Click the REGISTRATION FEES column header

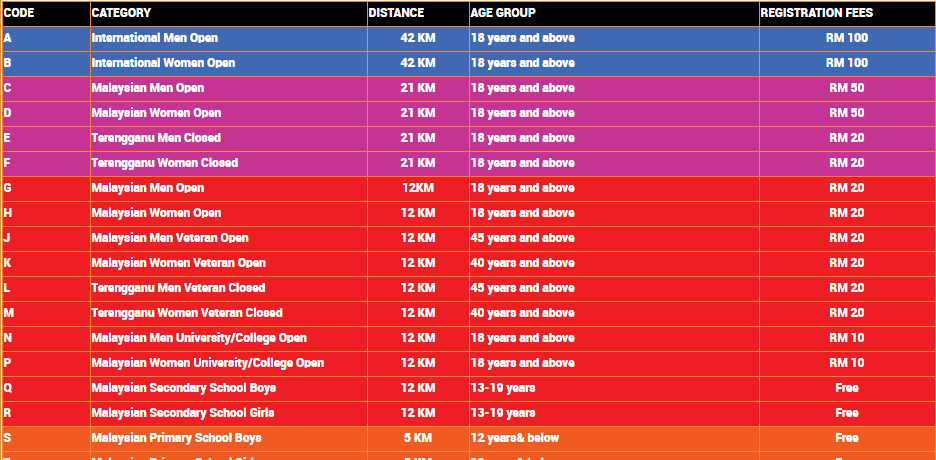(x=847, y=13)
